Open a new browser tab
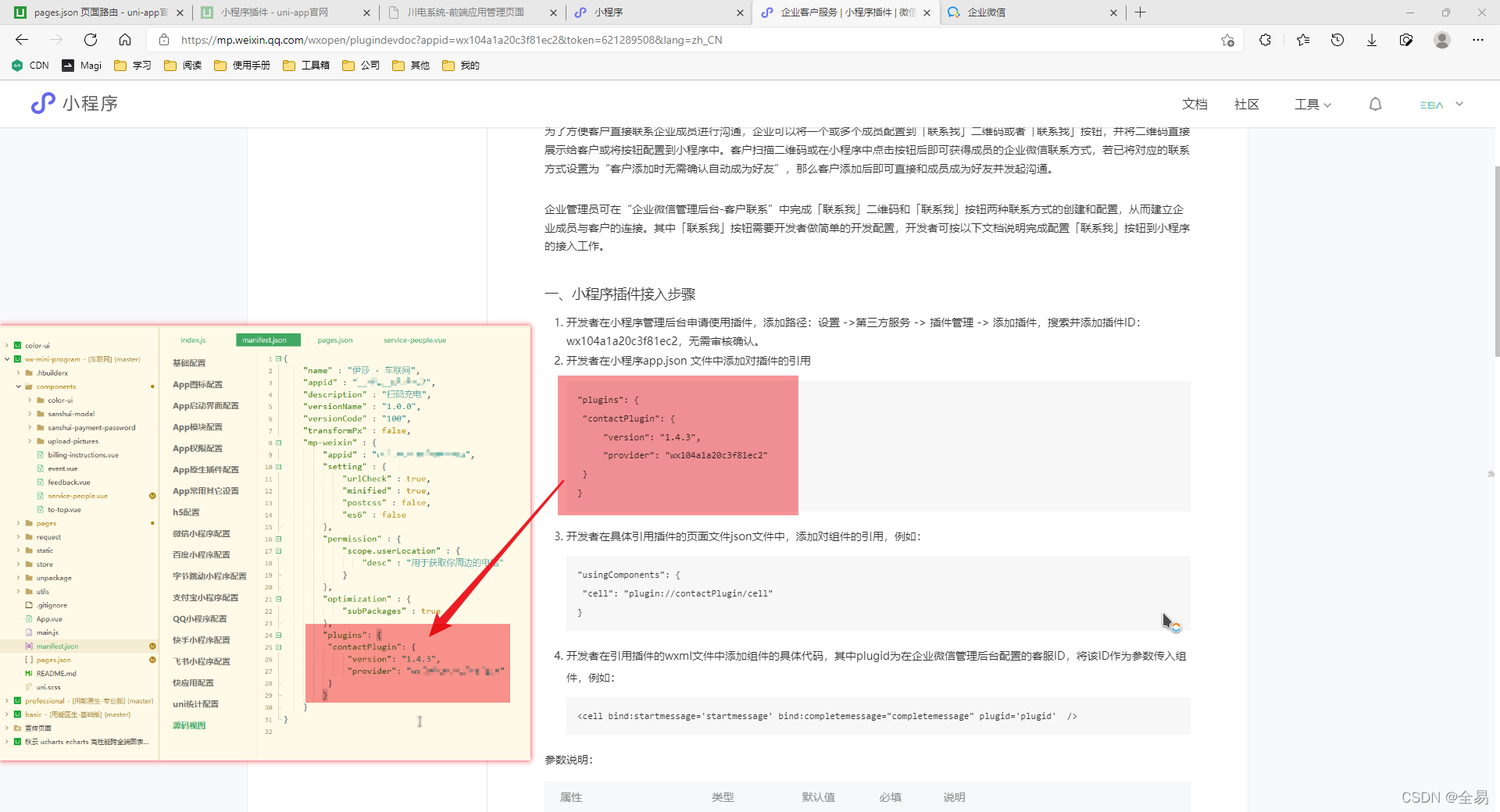 click(x=1141, y=12)
